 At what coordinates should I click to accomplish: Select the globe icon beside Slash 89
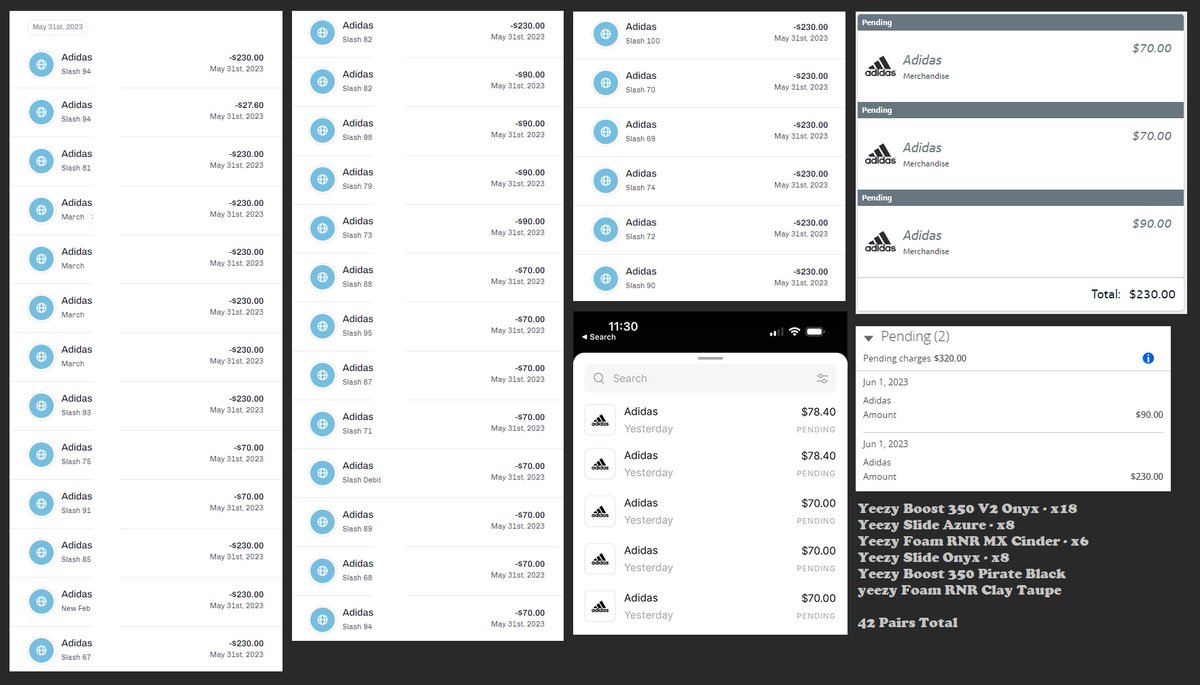[322, 522]
